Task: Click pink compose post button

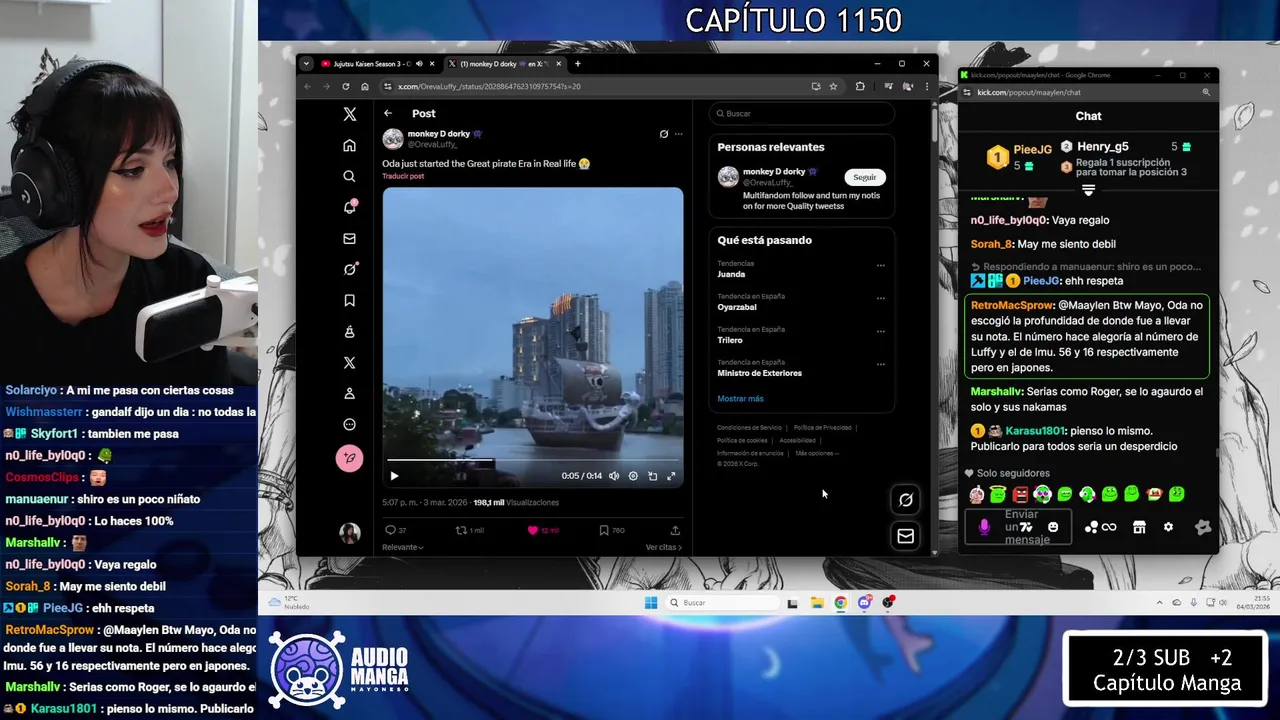Action: [x=349, y=458]
